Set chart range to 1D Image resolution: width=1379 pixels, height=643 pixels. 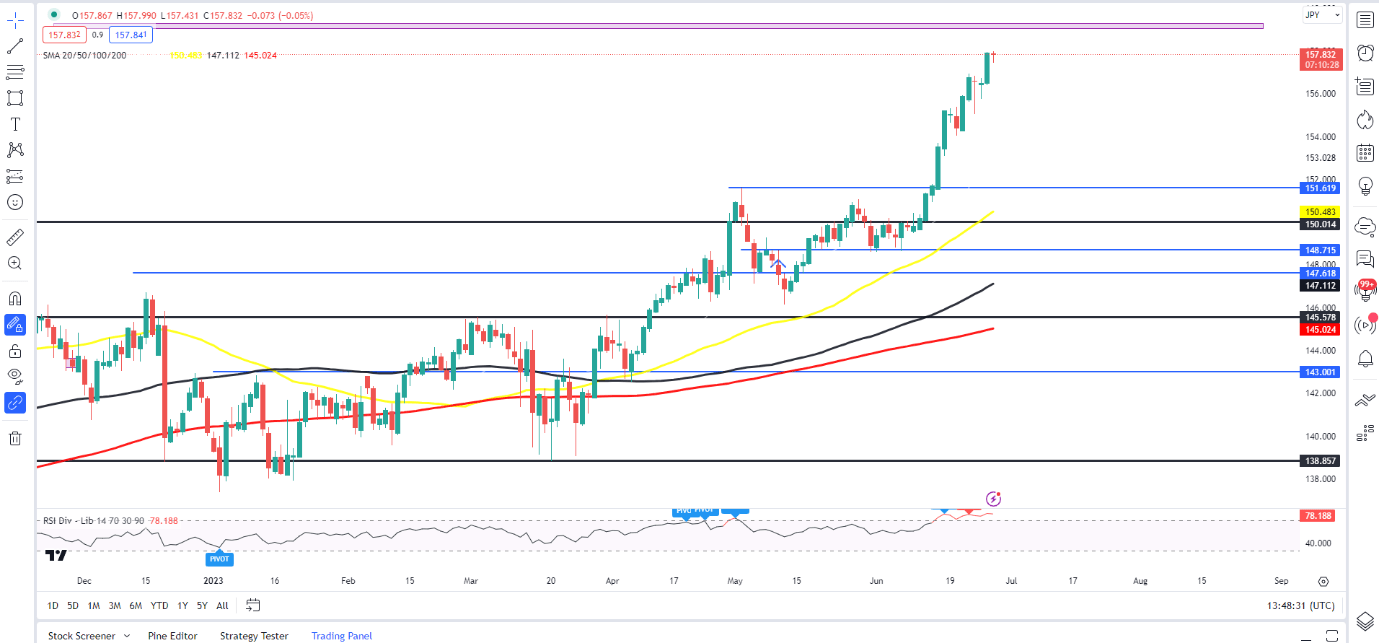53,605
